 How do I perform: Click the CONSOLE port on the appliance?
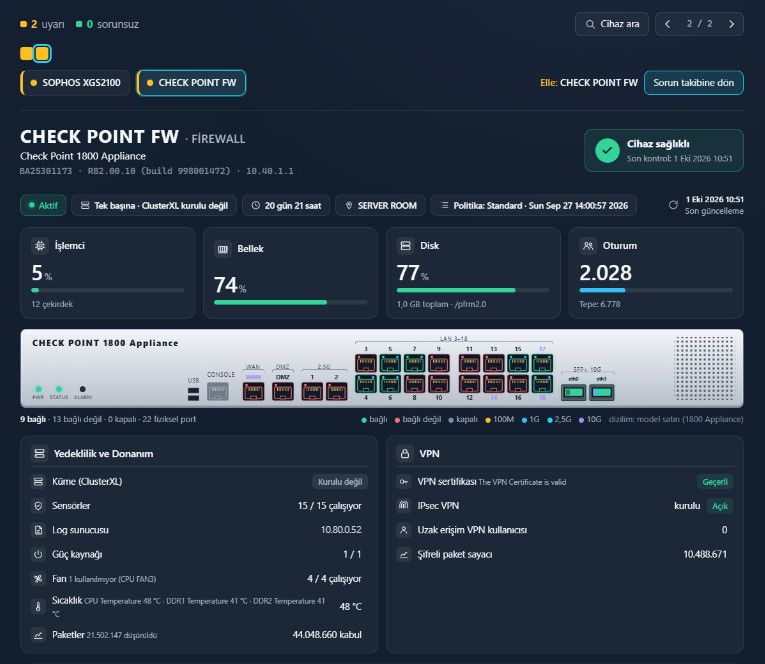coord(218,391)
